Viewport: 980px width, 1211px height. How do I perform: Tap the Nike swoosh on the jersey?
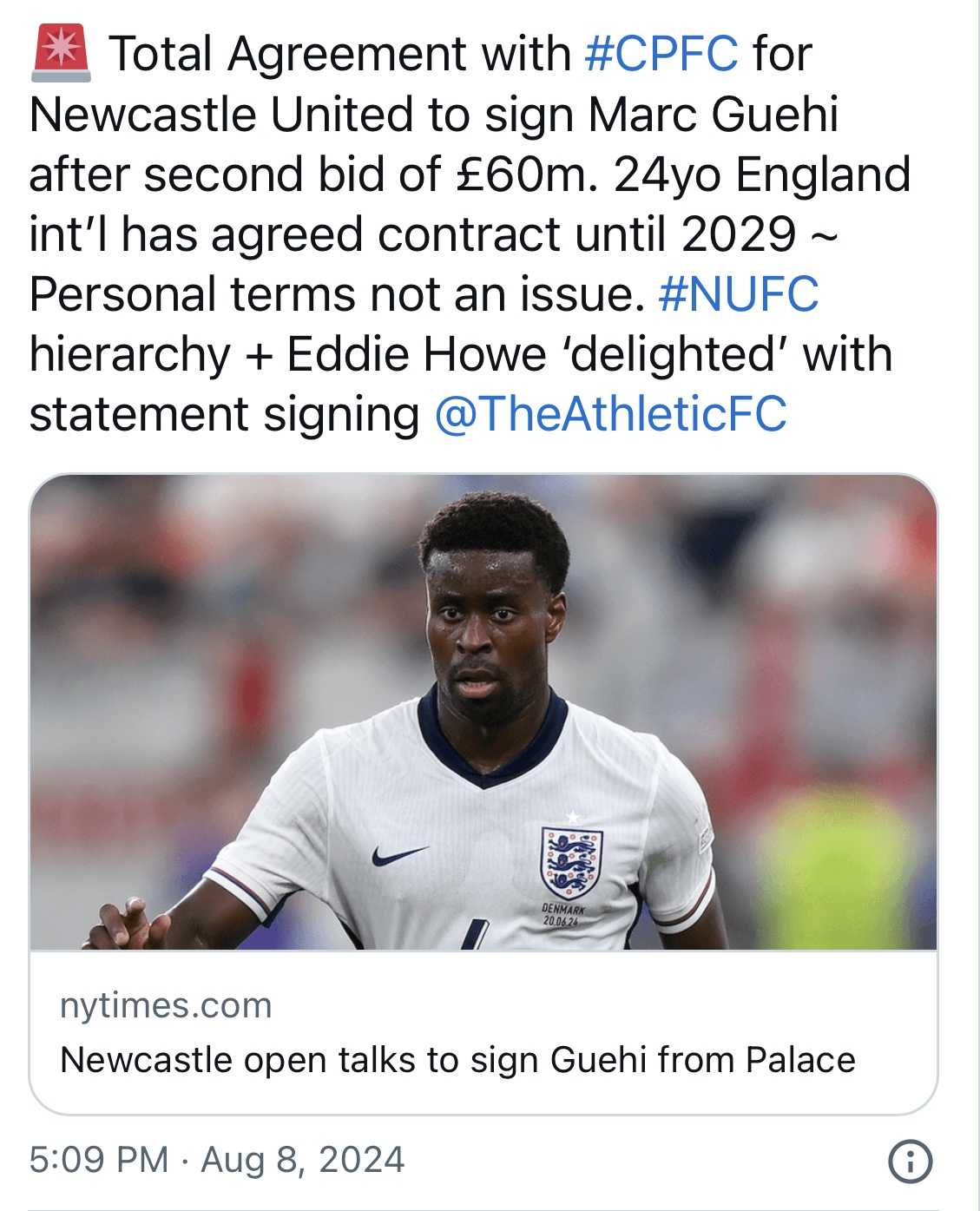click(399, 855)
